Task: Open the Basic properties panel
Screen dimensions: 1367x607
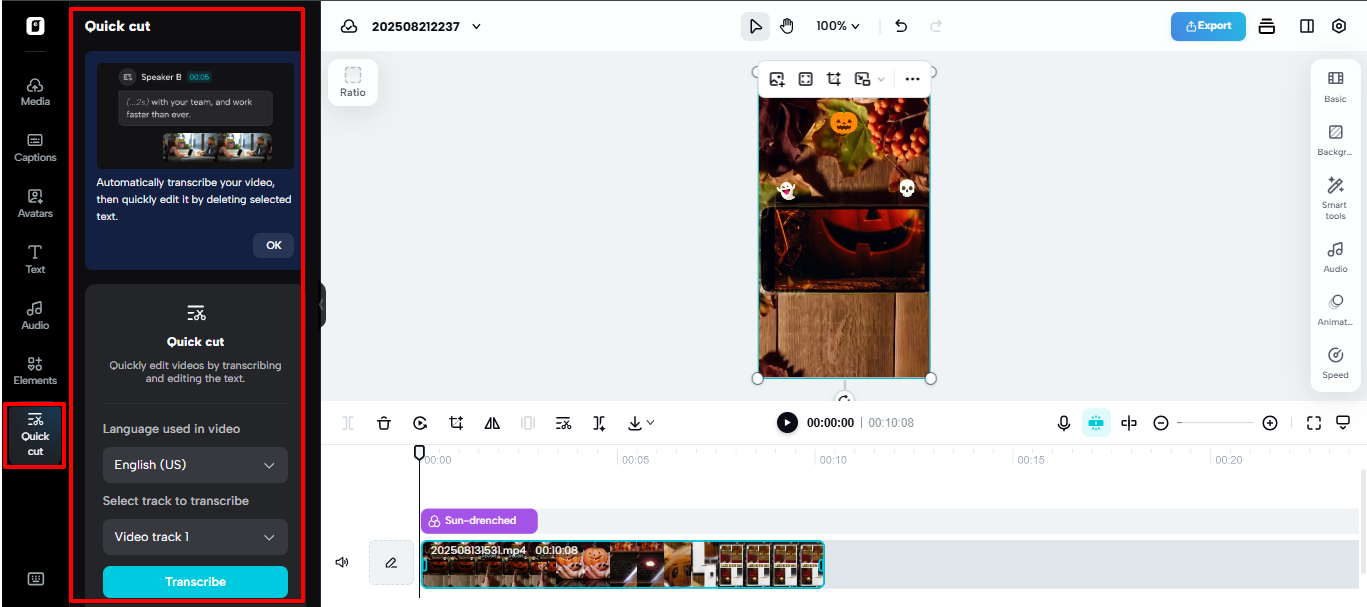Action: tap(1335, 87)
